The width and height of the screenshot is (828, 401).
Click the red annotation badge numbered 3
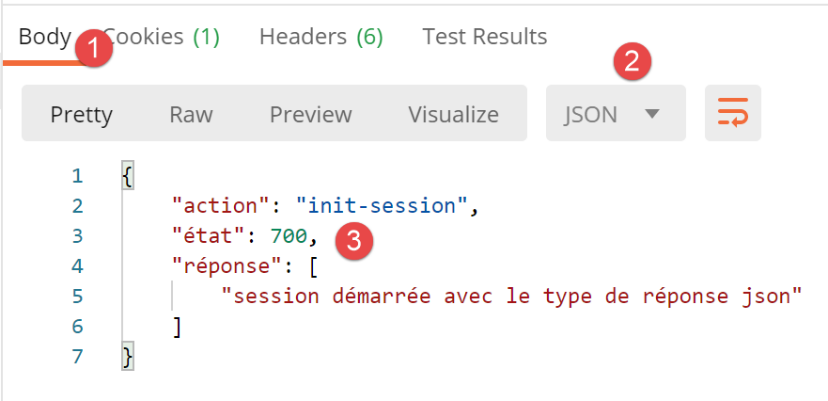[x=353, y=240]
